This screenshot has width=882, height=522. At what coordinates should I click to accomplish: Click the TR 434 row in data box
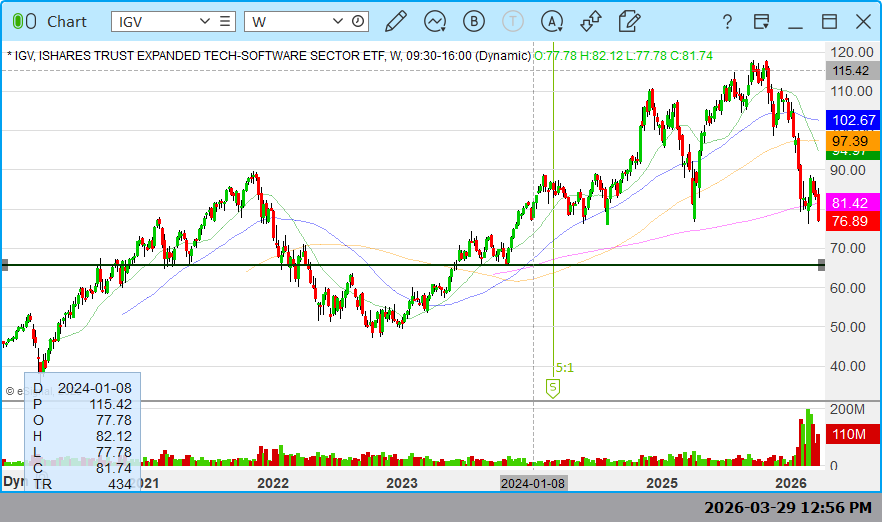(x=82, y=484)
